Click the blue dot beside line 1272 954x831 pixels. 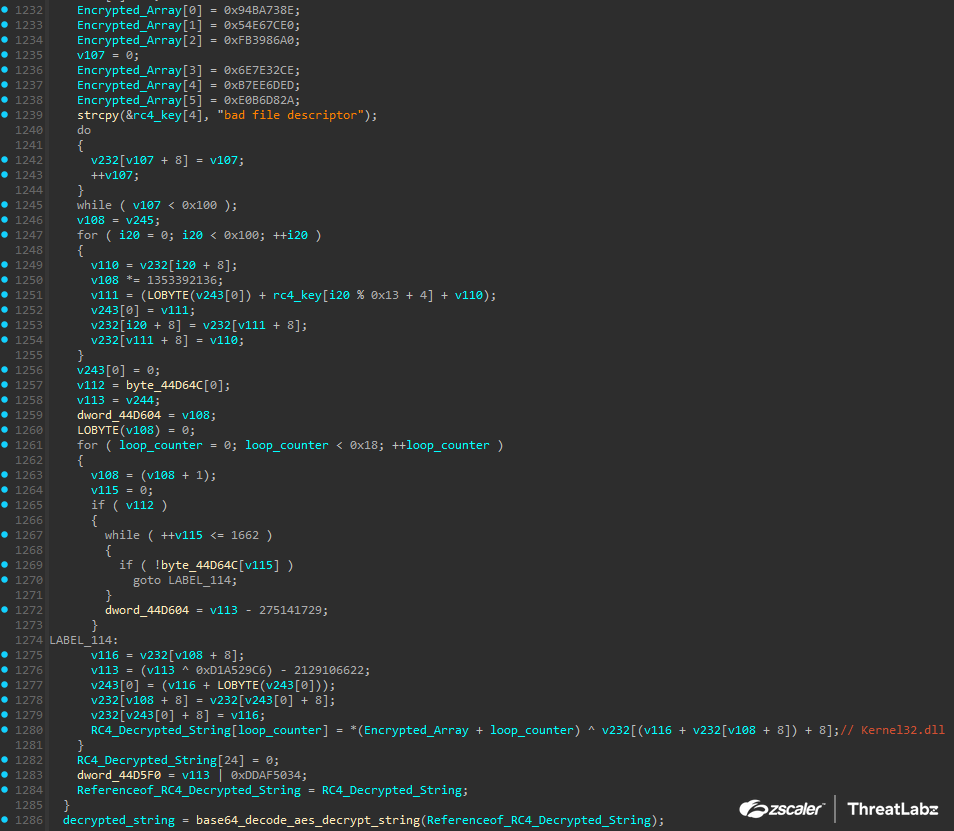[5, 610]
